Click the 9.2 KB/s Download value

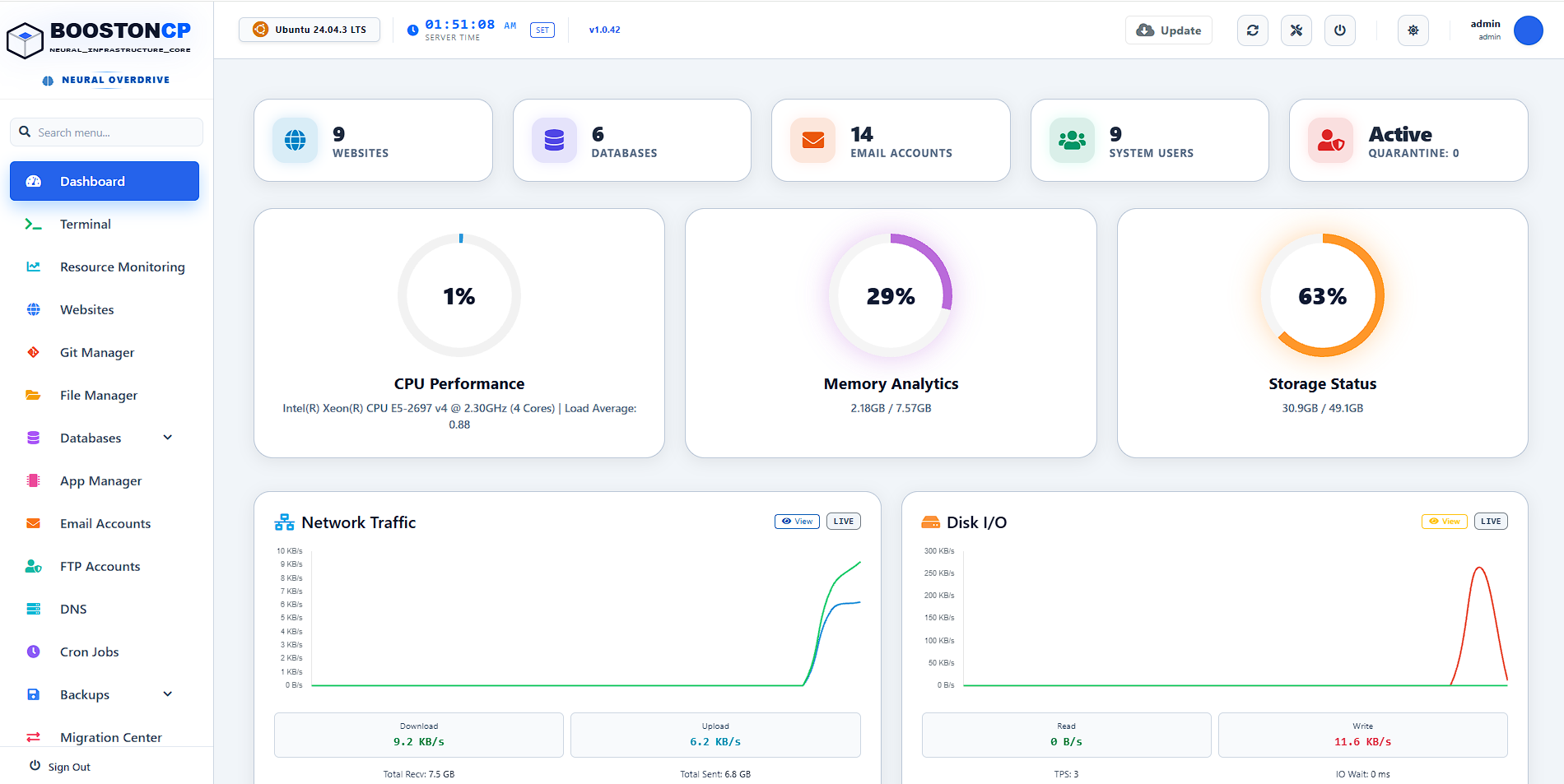click(x=419, y=742)
